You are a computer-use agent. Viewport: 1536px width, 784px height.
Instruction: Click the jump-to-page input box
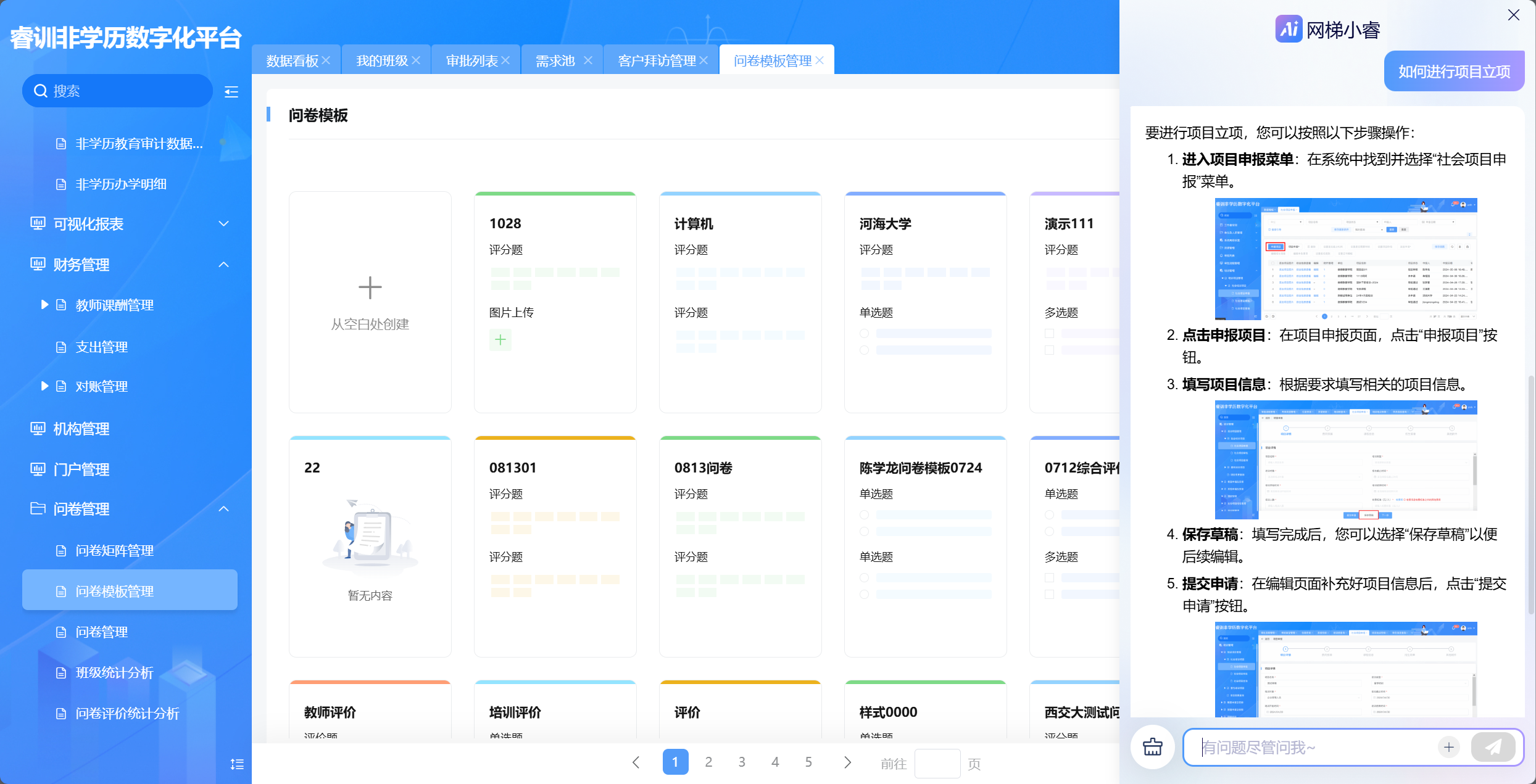(937, 764)
